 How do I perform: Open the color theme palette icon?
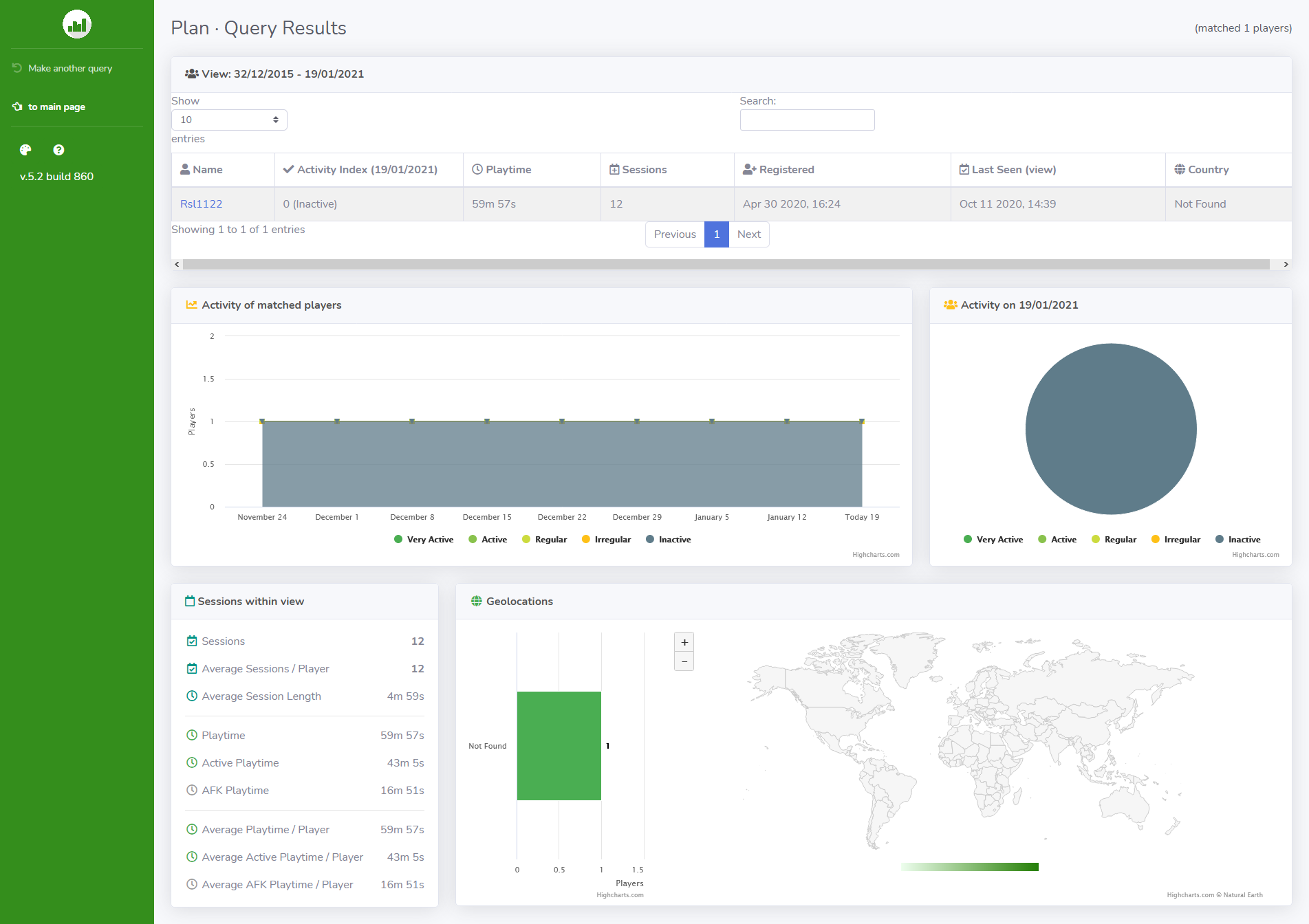click(25, 150)
